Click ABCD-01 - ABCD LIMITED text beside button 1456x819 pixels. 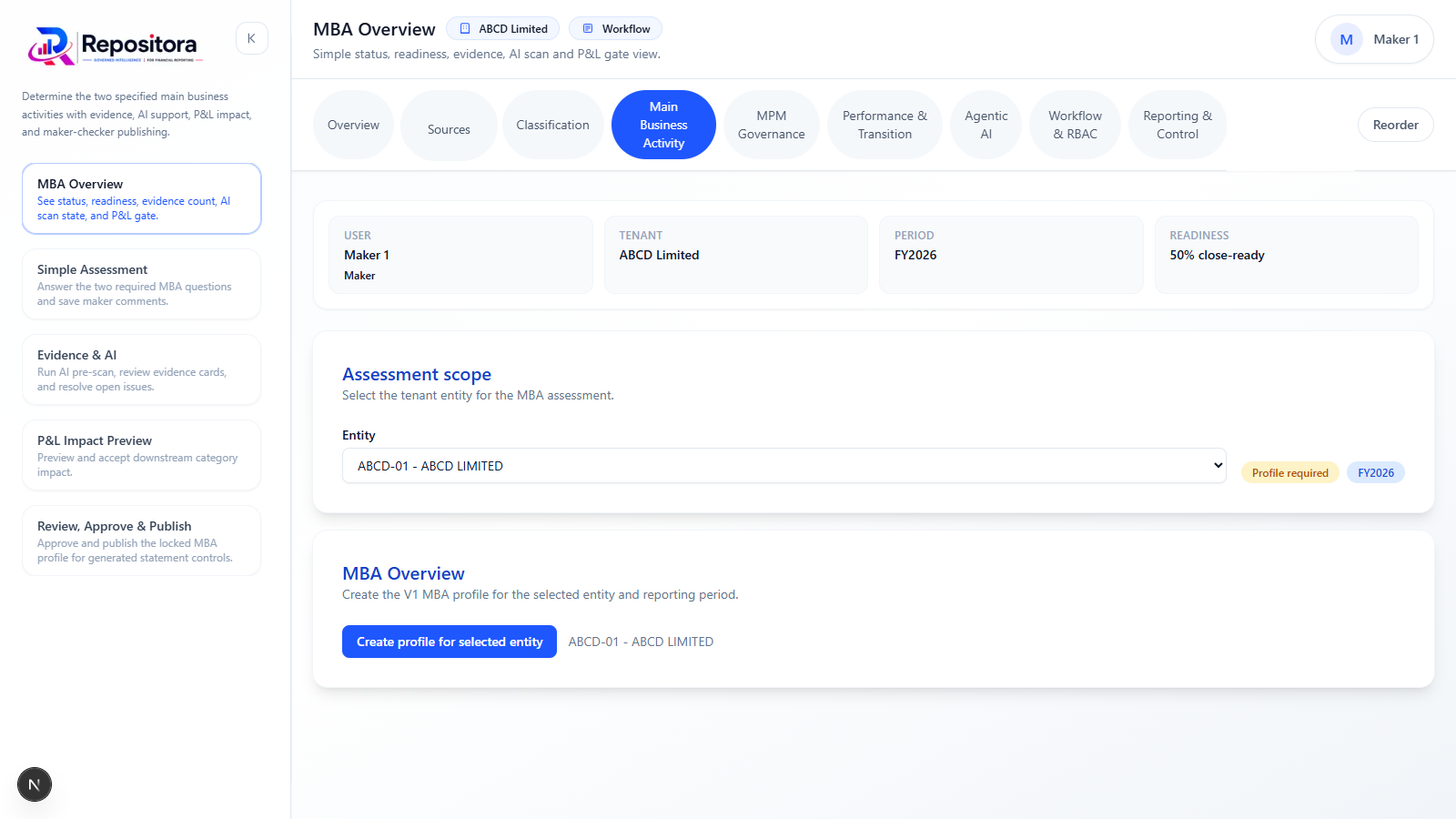(641, 642)
